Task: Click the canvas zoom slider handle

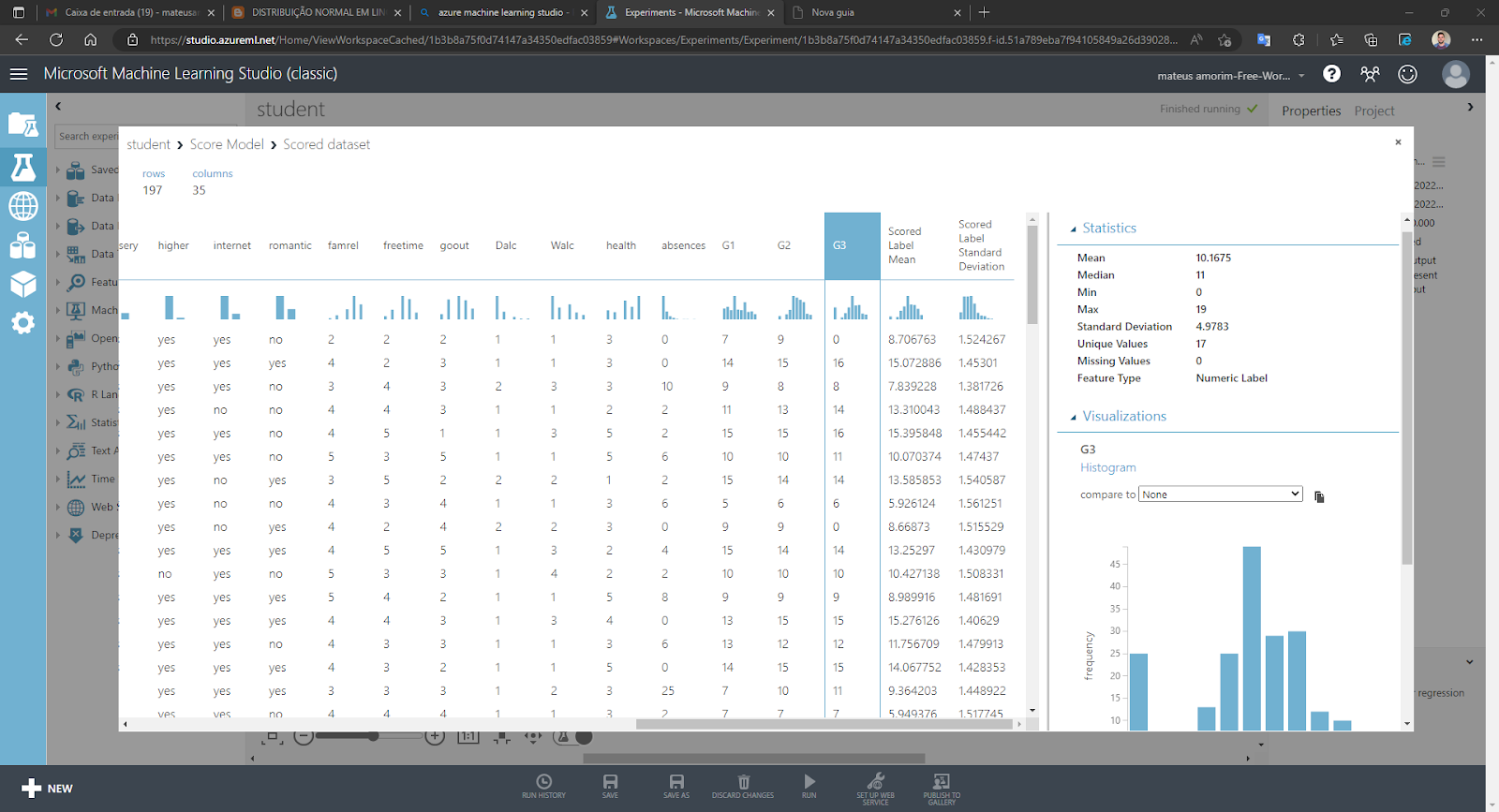Action: point(373,736)
